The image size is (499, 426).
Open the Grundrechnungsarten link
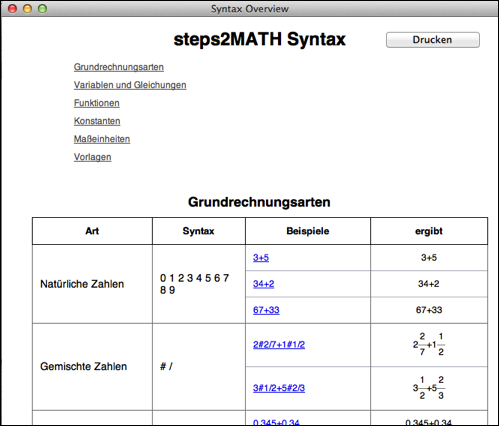coord(119,67)
